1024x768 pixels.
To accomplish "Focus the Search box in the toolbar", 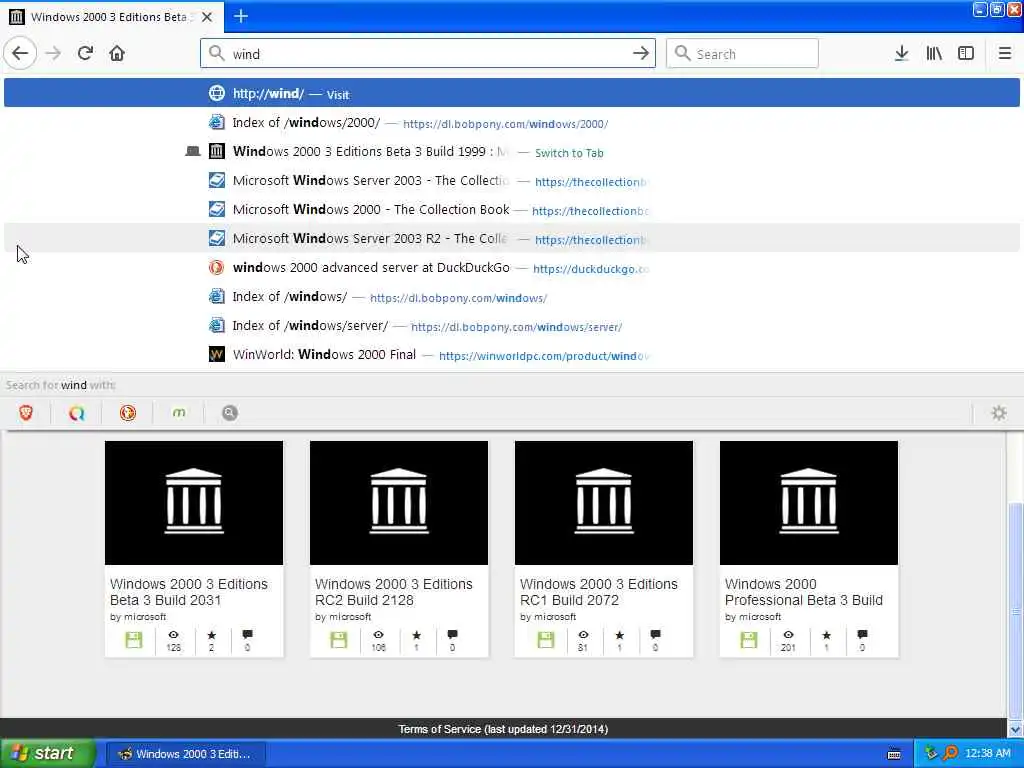I will [742, 54].
